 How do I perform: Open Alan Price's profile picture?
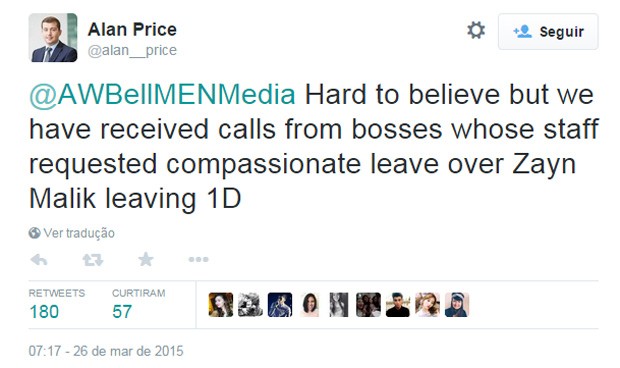click(x=53, y=38)
